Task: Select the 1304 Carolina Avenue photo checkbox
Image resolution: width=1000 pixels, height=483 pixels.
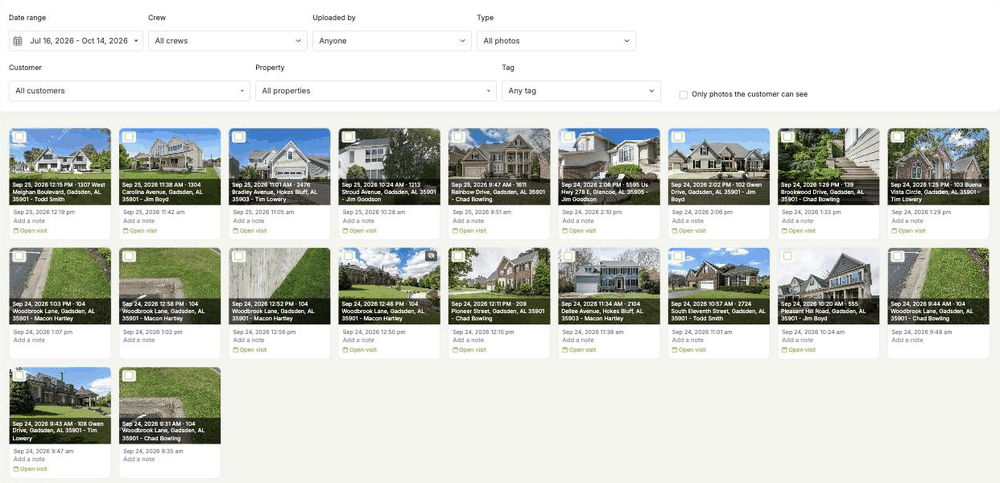Action: click(x=129, y=137)
